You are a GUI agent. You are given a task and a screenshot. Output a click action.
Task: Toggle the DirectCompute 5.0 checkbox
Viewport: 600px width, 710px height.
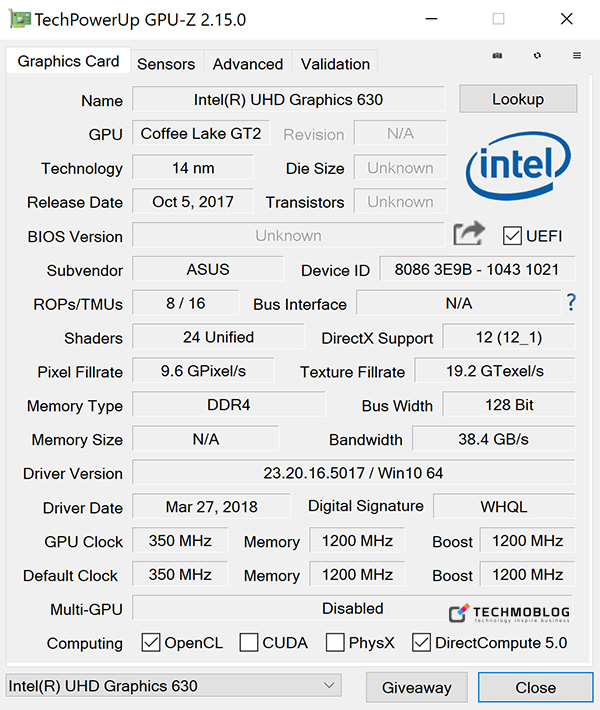click(x=421, y=642)
